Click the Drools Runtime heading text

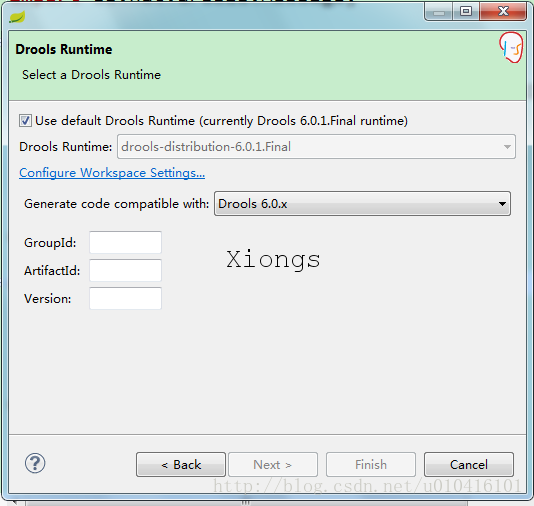pos(64,49)
